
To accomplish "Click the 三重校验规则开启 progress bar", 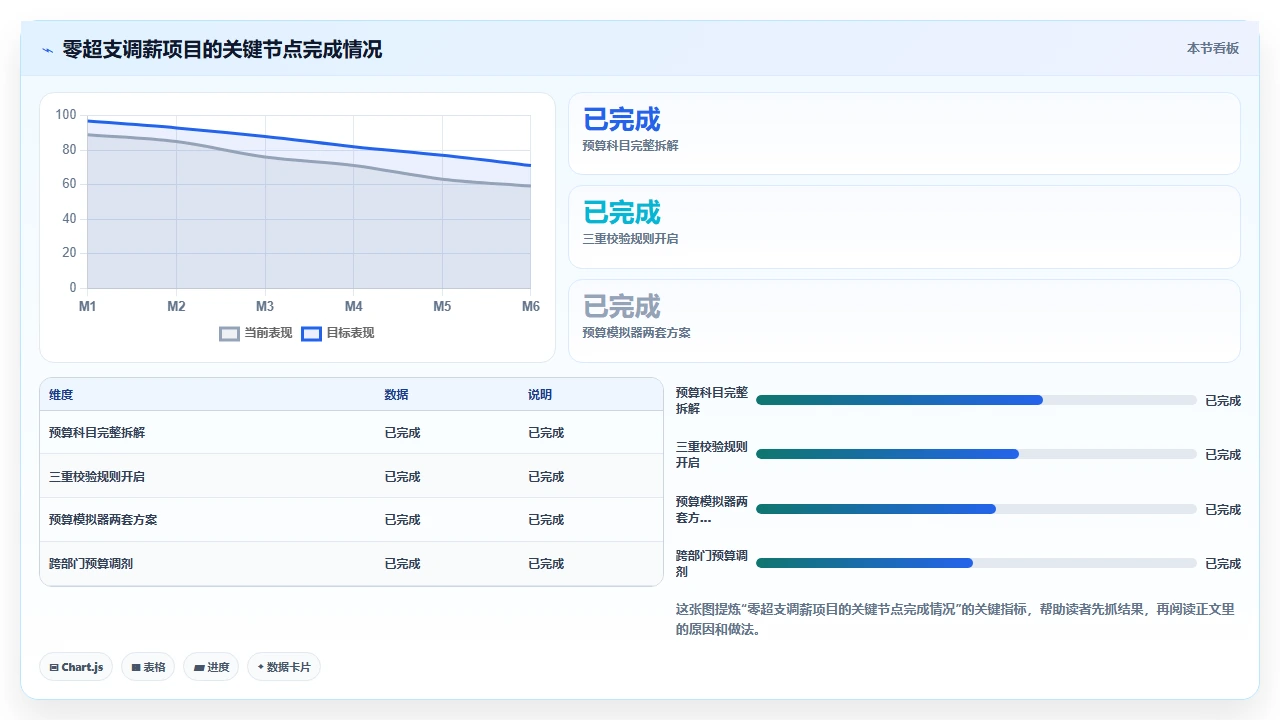I will pyautogui.click(x=976, y=454).
